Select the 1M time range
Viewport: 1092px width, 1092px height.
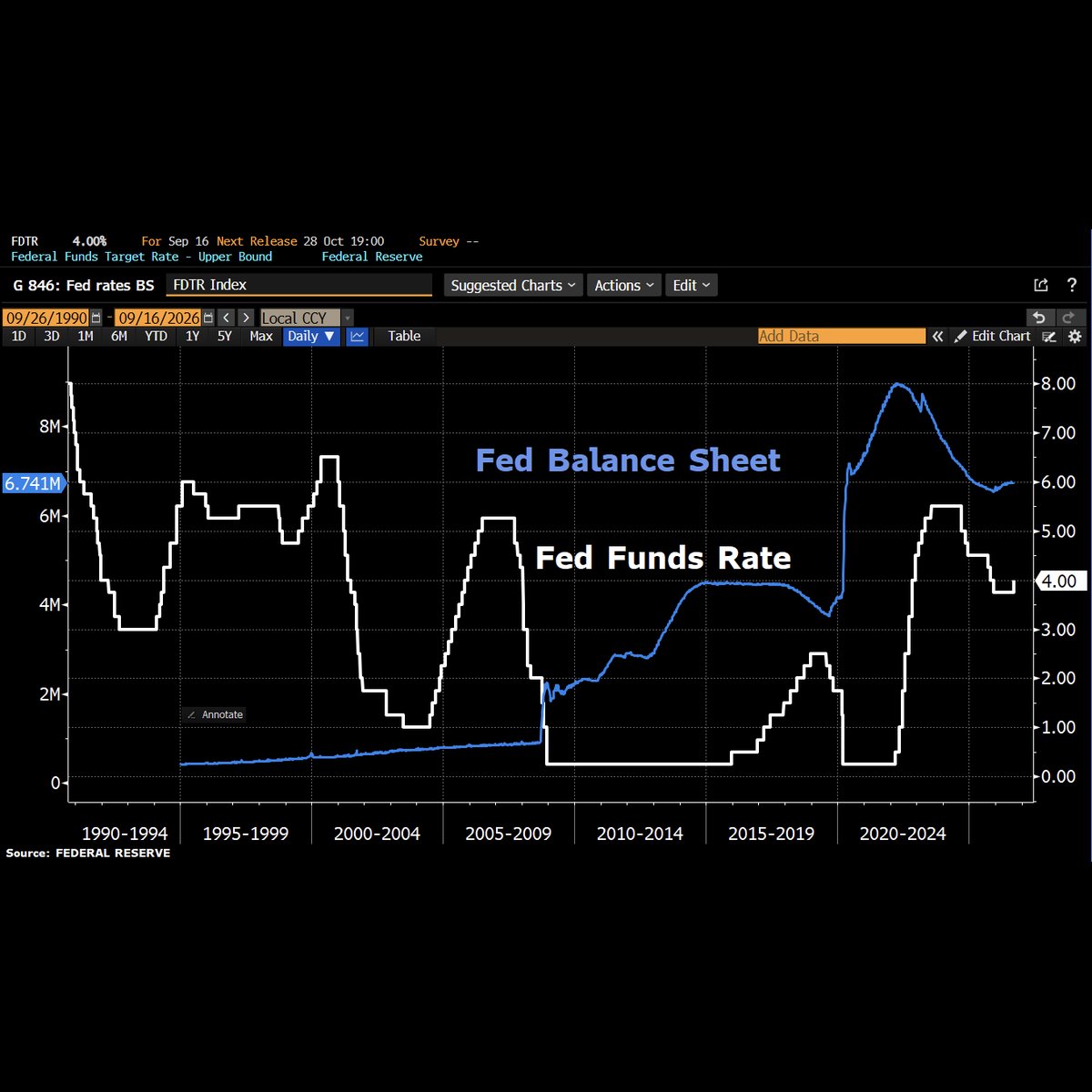[86, 337]
